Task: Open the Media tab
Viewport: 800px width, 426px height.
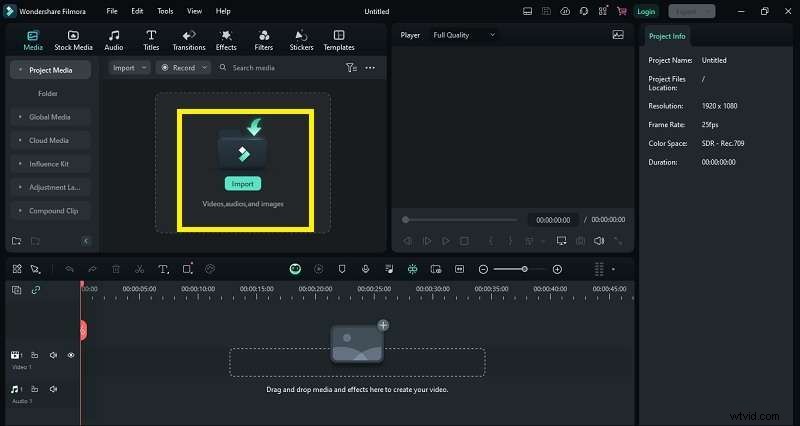Action: coord(33,40)
